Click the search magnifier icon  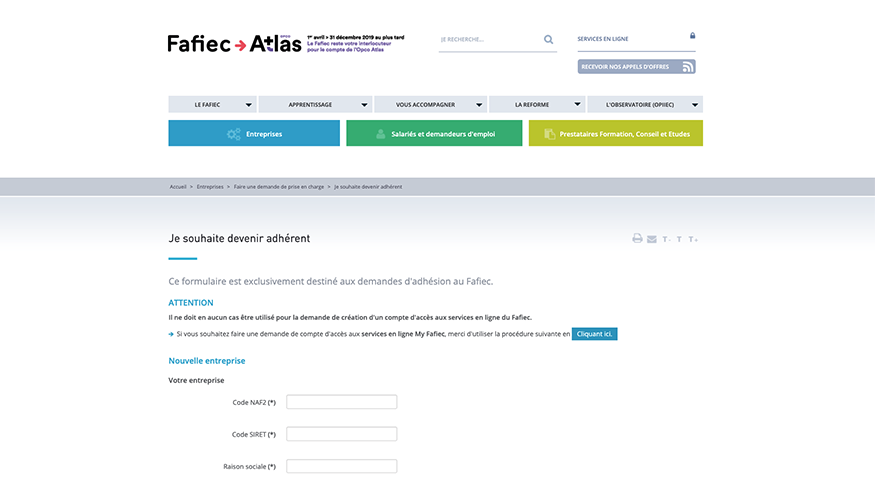tap(549, 40)
